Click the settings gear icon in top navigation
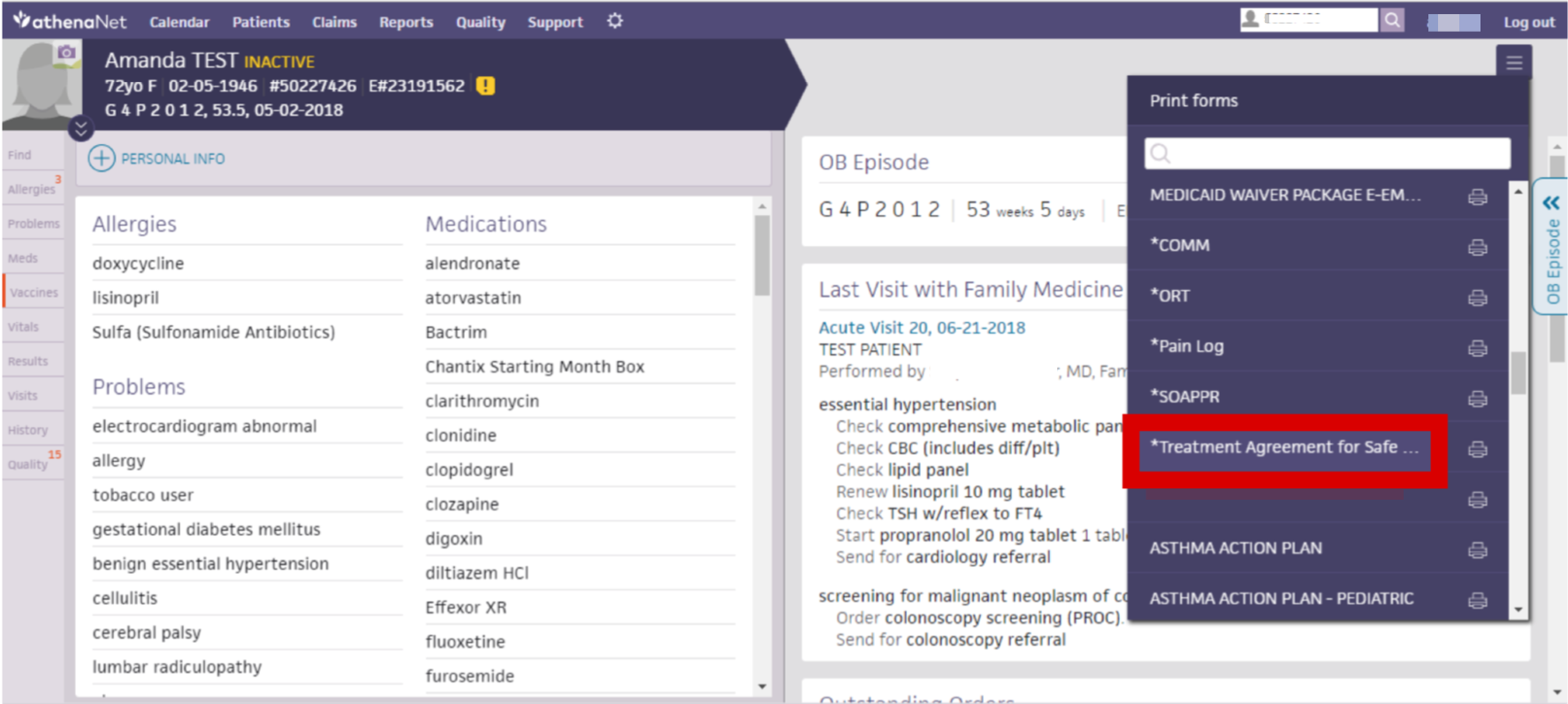1568x704 pixels. pyautogui.click(x=615, y=21)
